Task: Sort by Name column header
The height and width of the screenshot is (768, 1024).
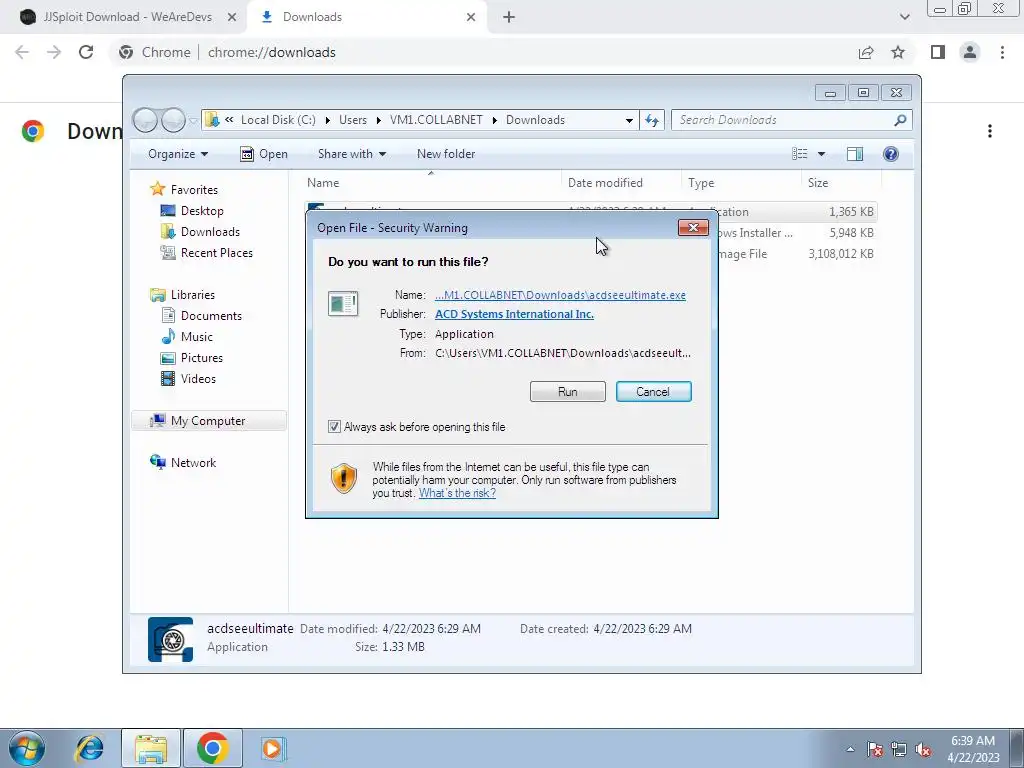Action: 431,183
